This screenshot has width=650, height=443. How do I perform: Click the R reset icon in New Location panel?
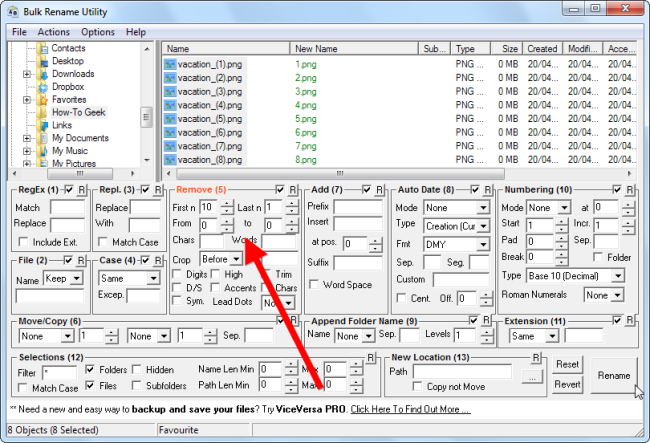tap(537, 357)
